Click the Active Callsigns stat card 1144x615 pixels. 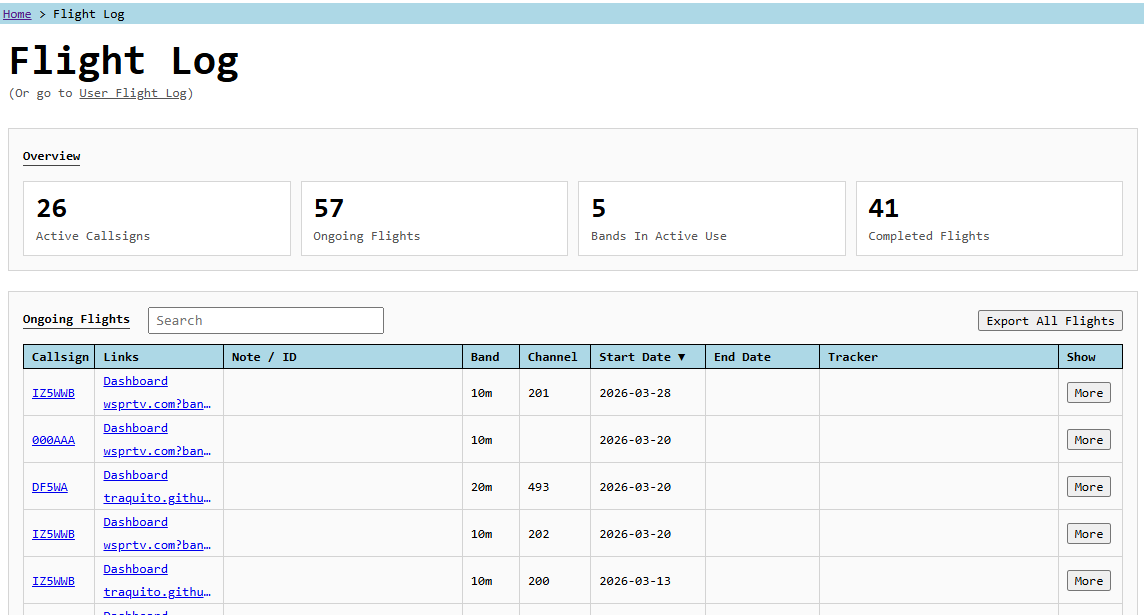(156, 218)
